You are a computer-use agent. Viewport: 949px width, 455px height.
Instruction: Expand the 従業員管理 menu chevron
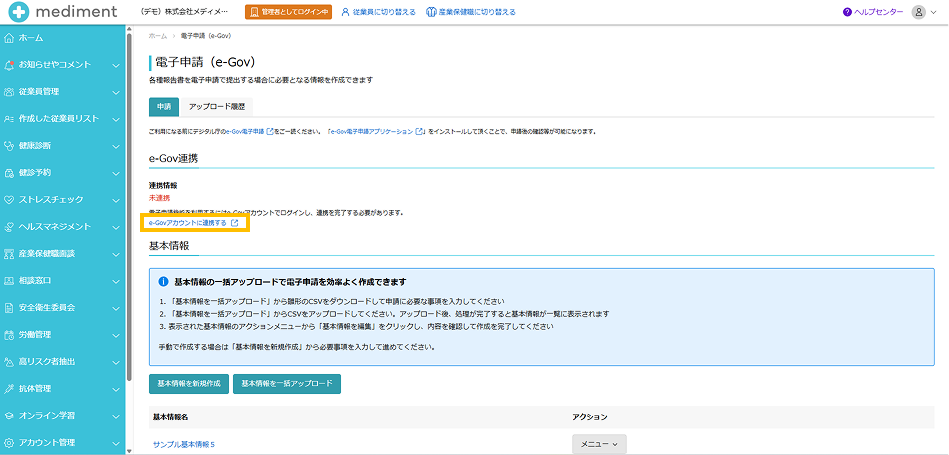point(116,92)
